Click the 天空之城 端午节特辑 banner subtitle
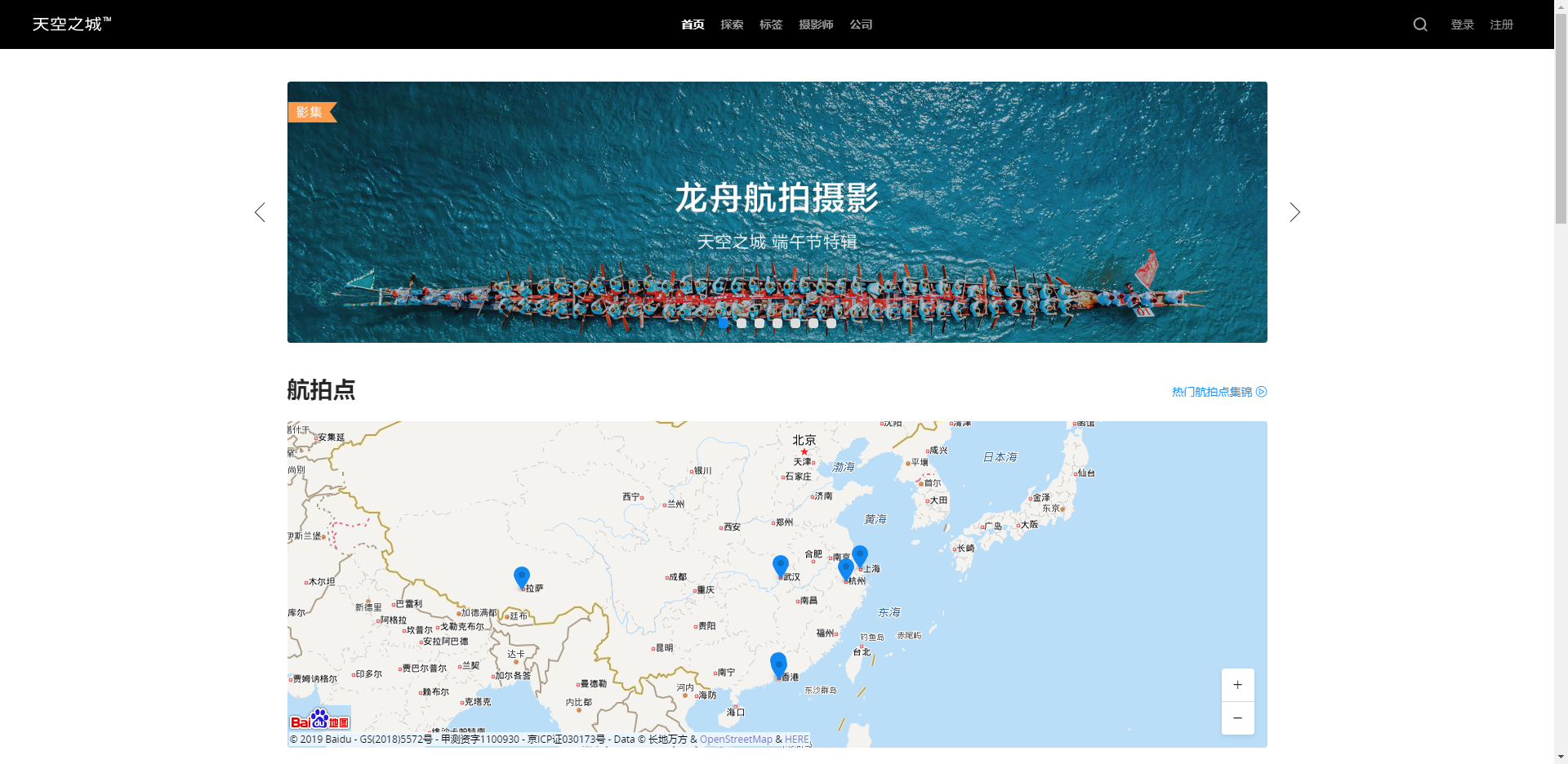1568x764 pixels. click(x=777, y=242)
